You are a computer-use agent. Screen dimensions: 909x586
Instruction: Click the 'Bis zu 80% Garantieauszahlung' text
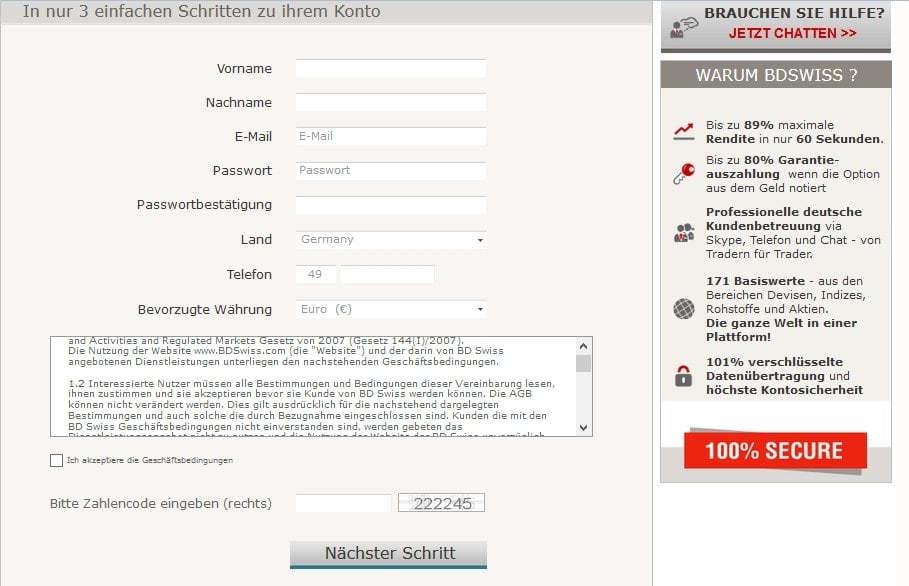click(x=772, y=167)
